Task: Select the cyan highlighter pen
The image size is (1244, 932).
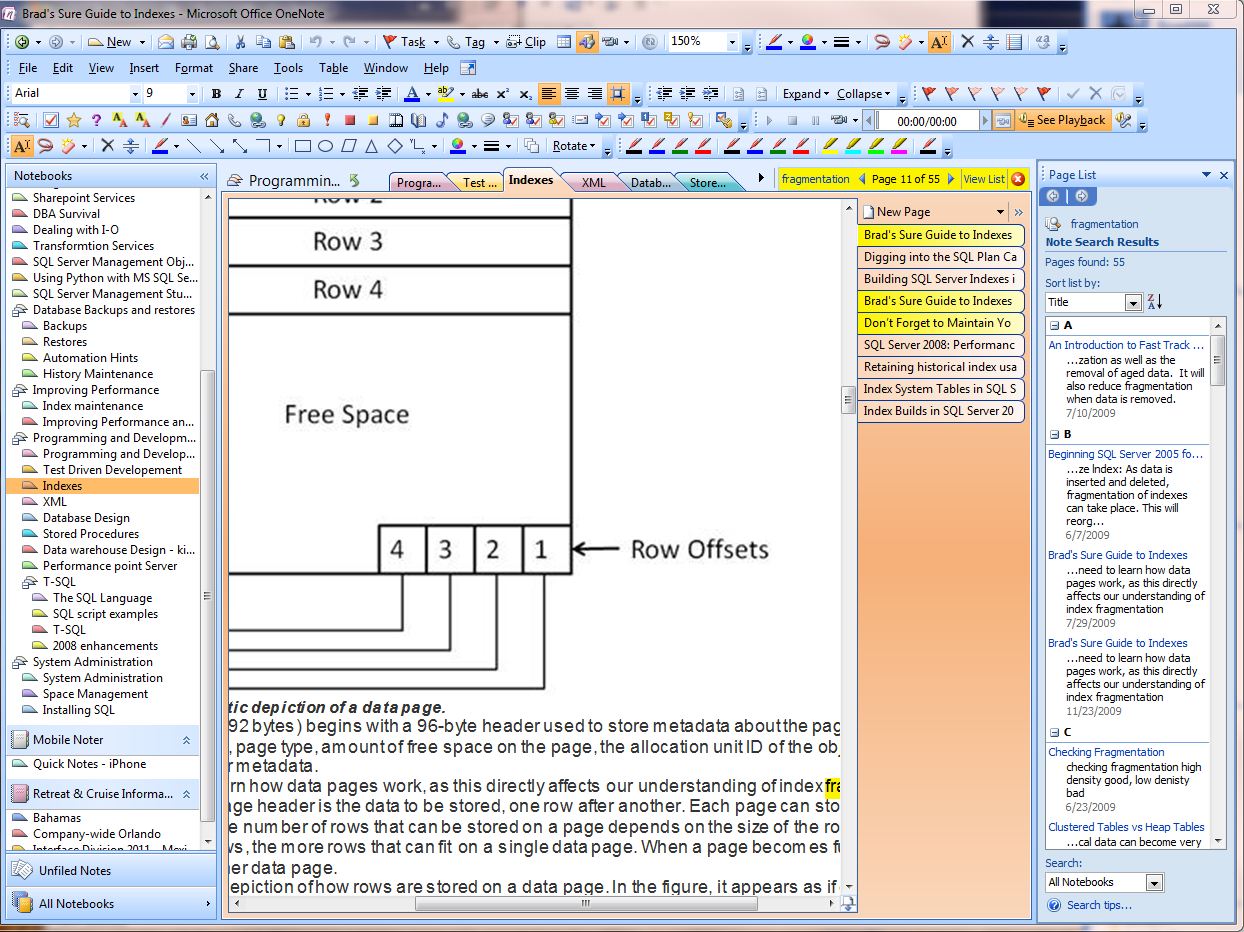Action: (x=853, y=146)
